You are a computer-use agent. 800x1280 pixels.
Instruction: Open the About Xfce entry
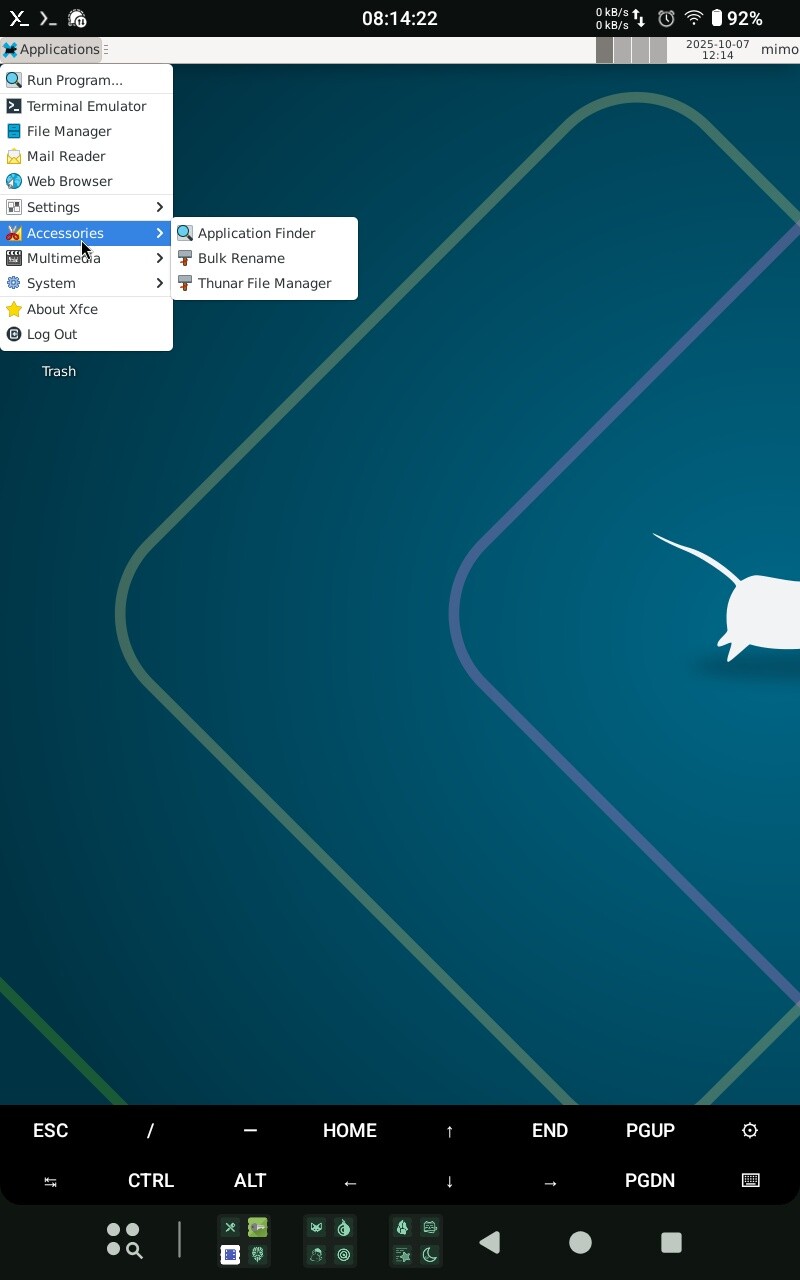click(x=62, y=309)
